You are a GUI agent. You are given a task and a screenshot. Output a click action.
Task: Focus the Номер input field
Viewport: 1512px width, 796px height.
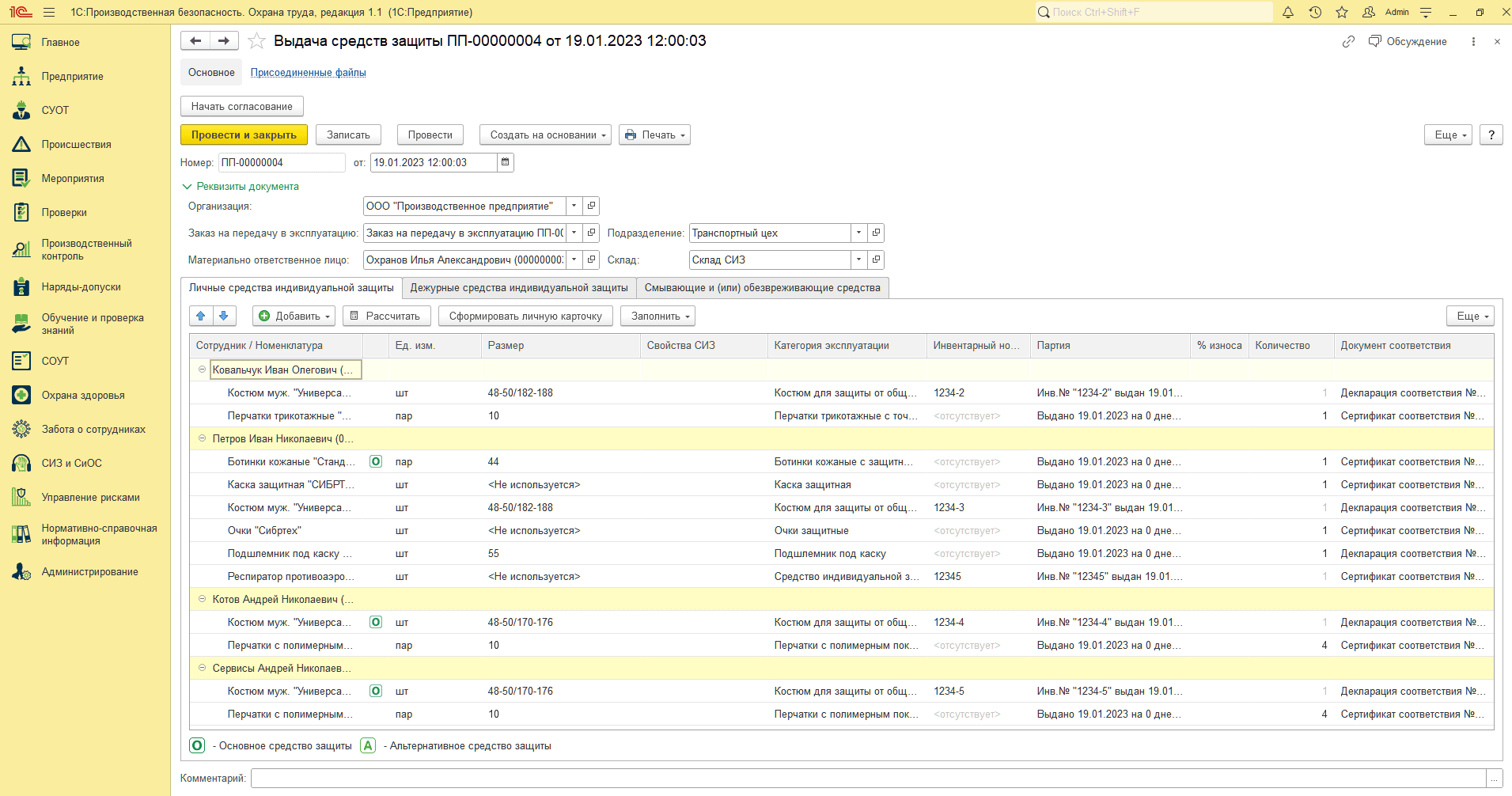coord(282,162)
